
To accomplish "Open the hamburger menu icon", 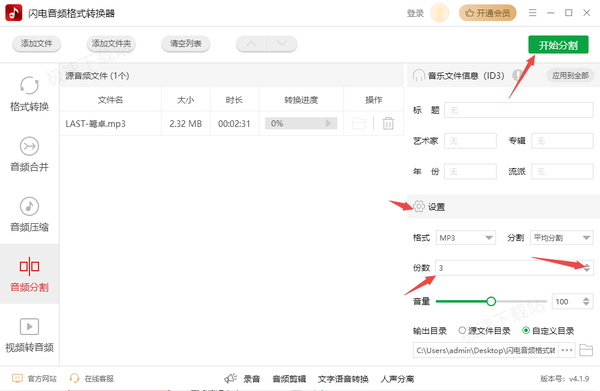I will click(x=532, y=13).
